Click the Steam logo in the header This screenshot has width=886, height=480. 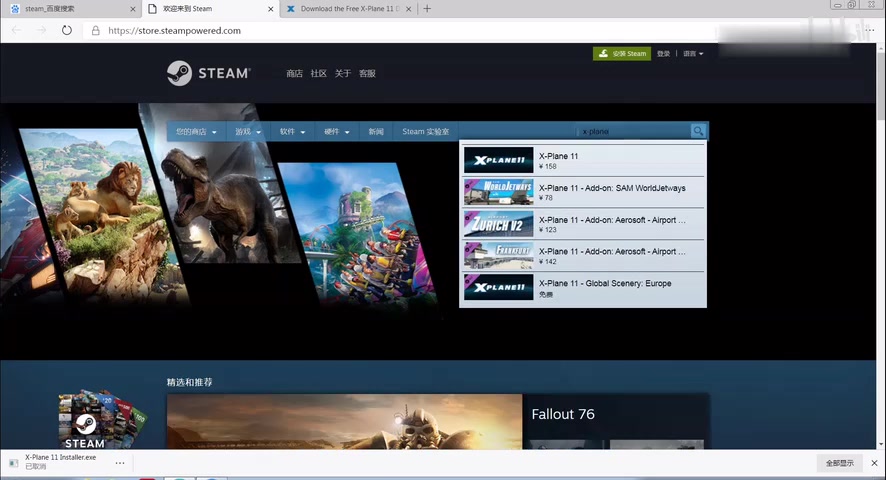point(209,73)
